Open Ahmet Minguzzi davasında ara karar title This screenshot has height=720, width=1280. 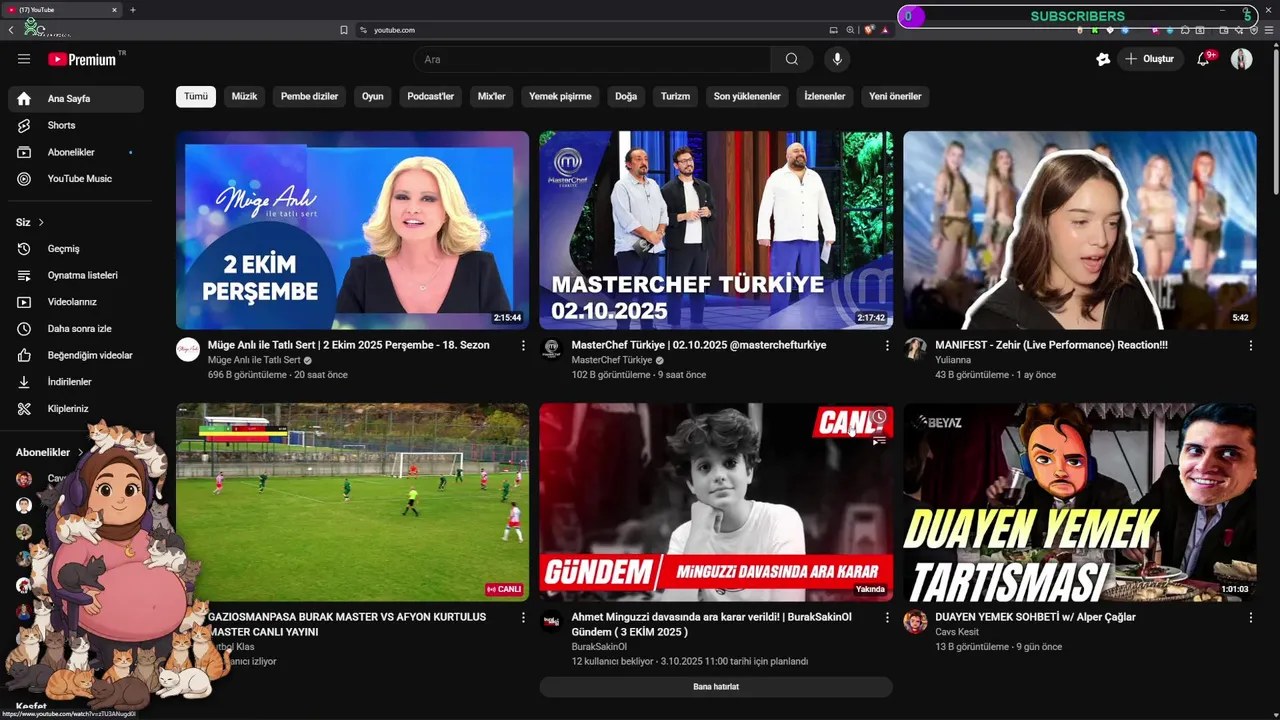pyautogui.click(x=711, y=624)
